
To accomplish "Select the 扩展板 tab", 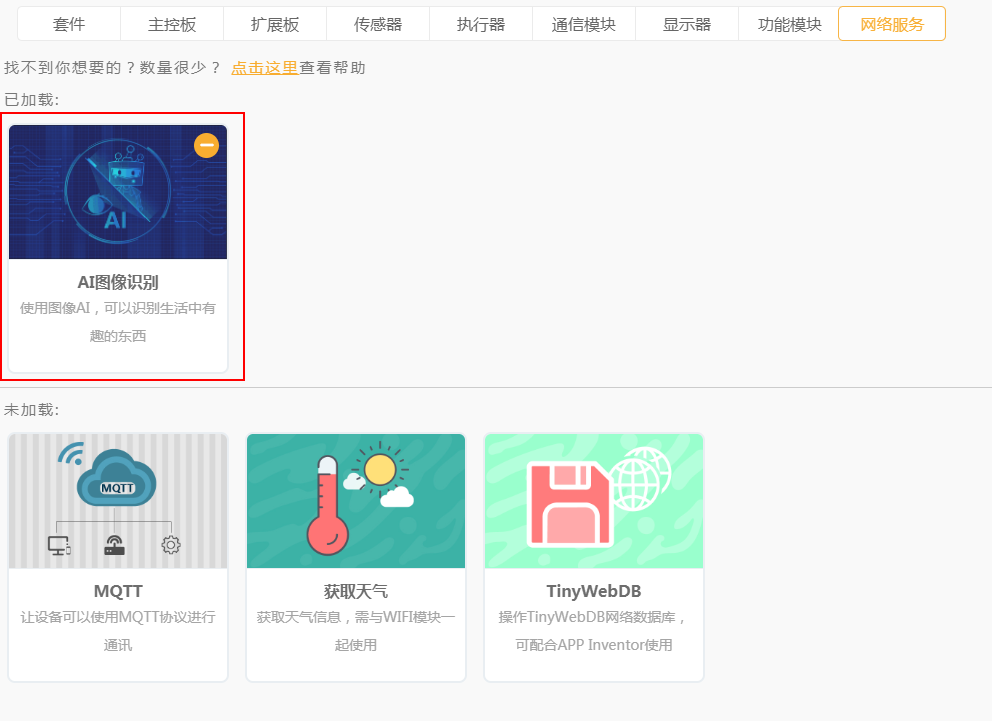I will coord(275,24).
